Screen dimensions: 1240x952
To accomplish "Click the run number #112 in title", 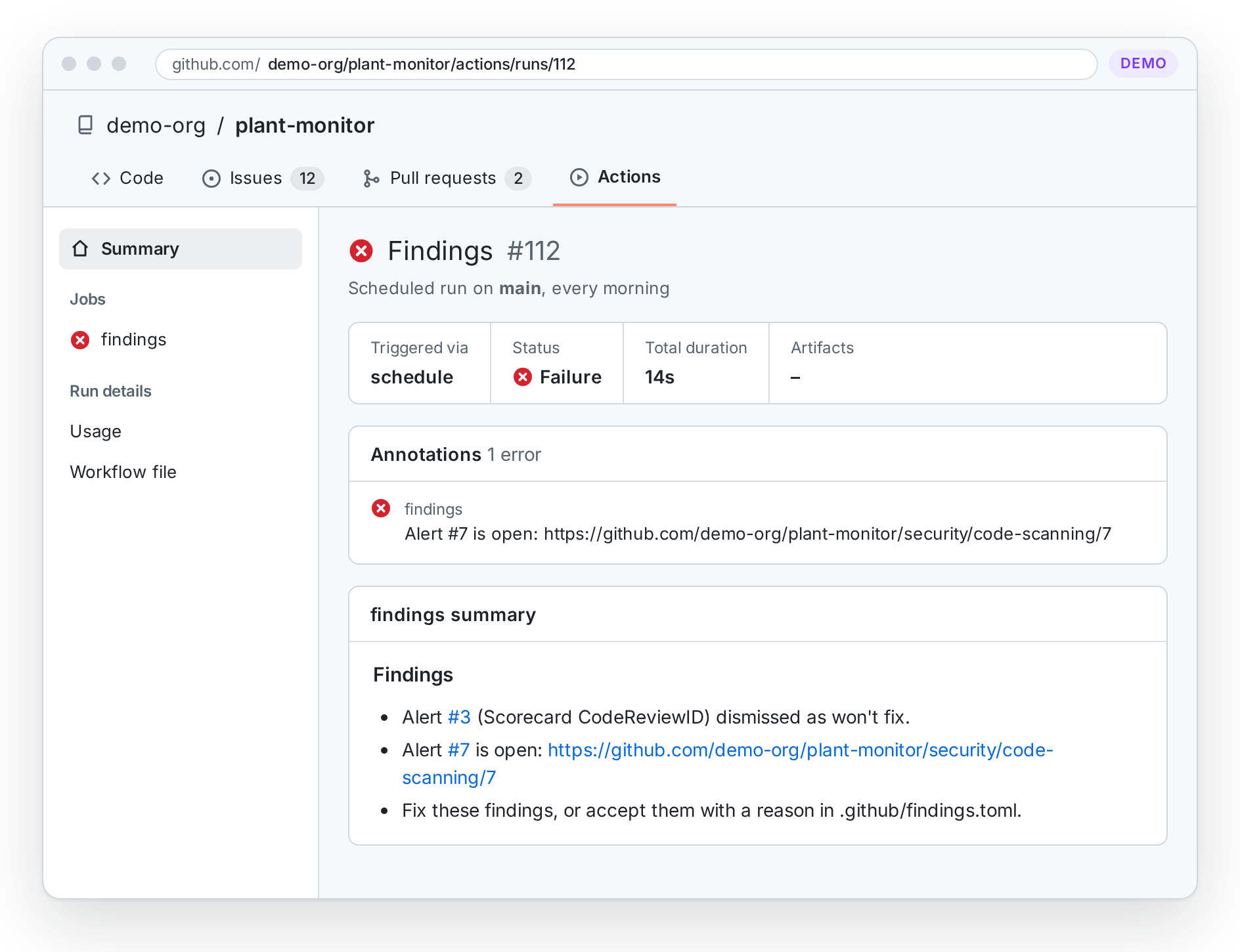I will pos(533,251).
